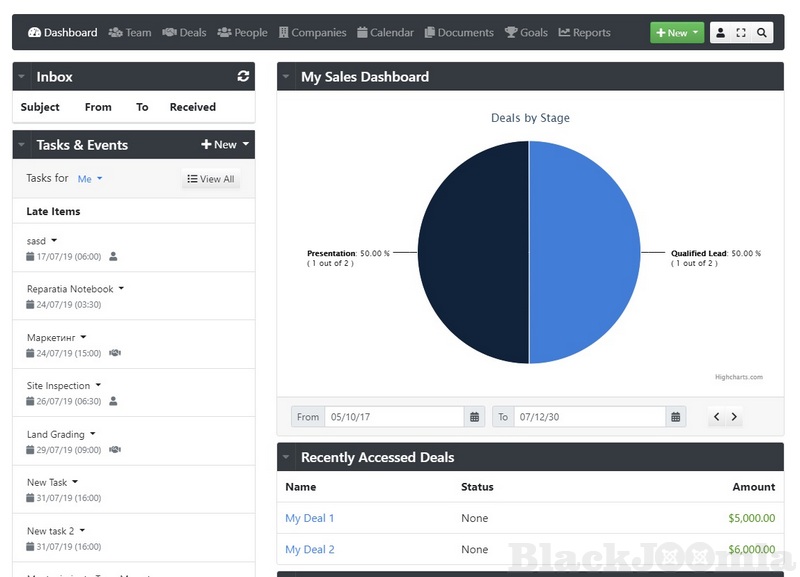Collapse the My Sales Dashboard panel
800x577 pixels.
(287, 77)
